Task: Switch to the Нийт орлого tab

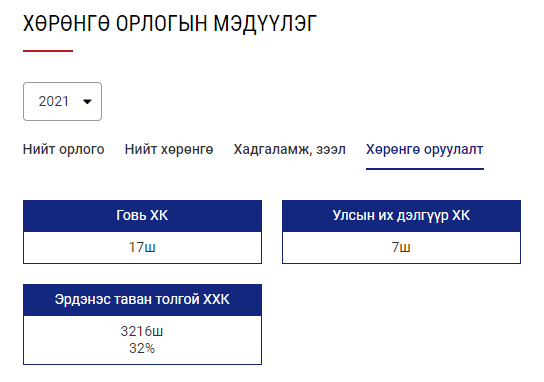Action: [63, 149]
